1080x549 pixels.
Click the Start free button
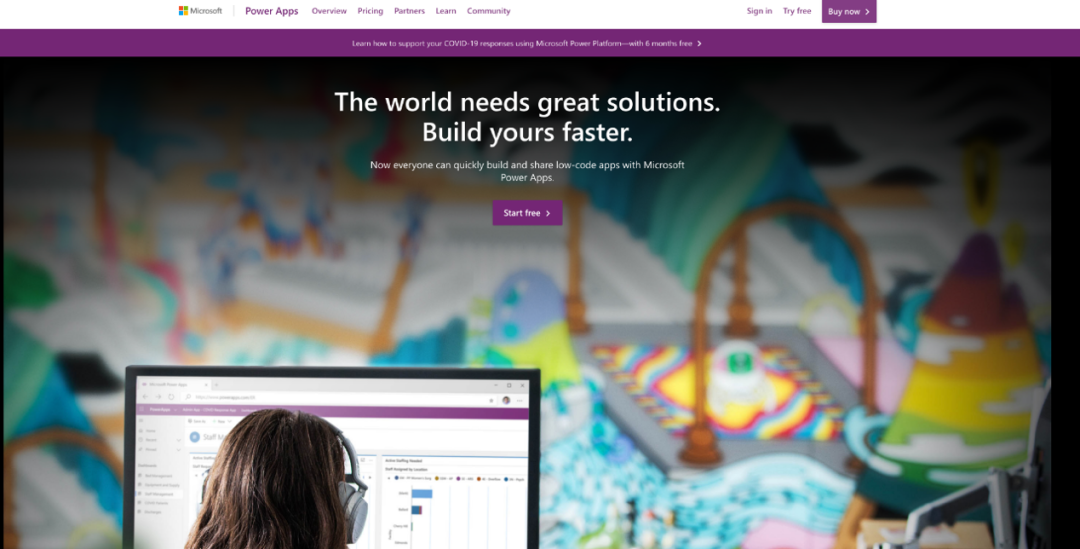pyautogui.click(x=528, y=213)
